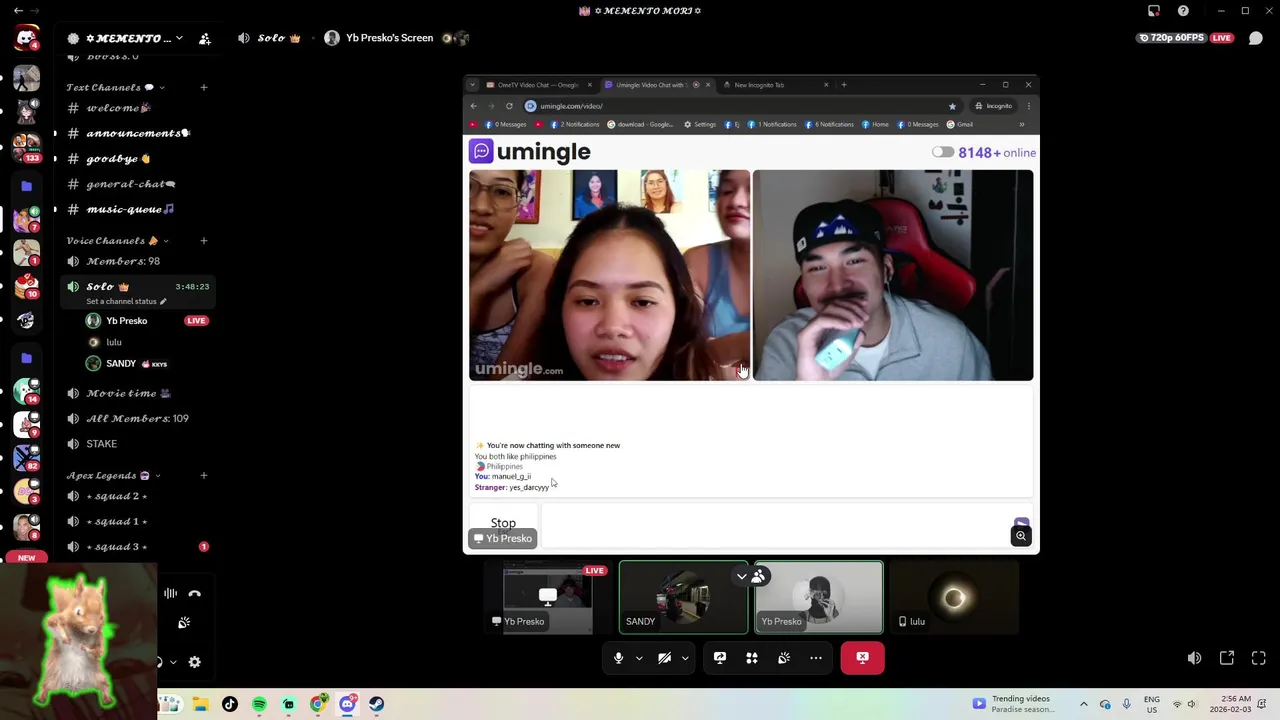
Task: Select the SANDY participant tile
Action: pyautogui.click(x=683, y=597)
